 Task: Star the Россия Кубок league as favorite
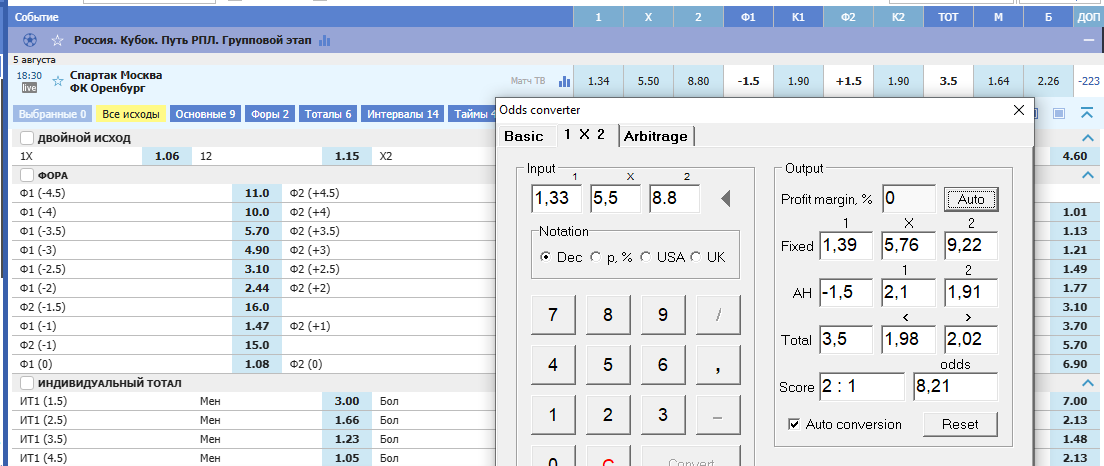pyautogui.click(x=57, y=41)
